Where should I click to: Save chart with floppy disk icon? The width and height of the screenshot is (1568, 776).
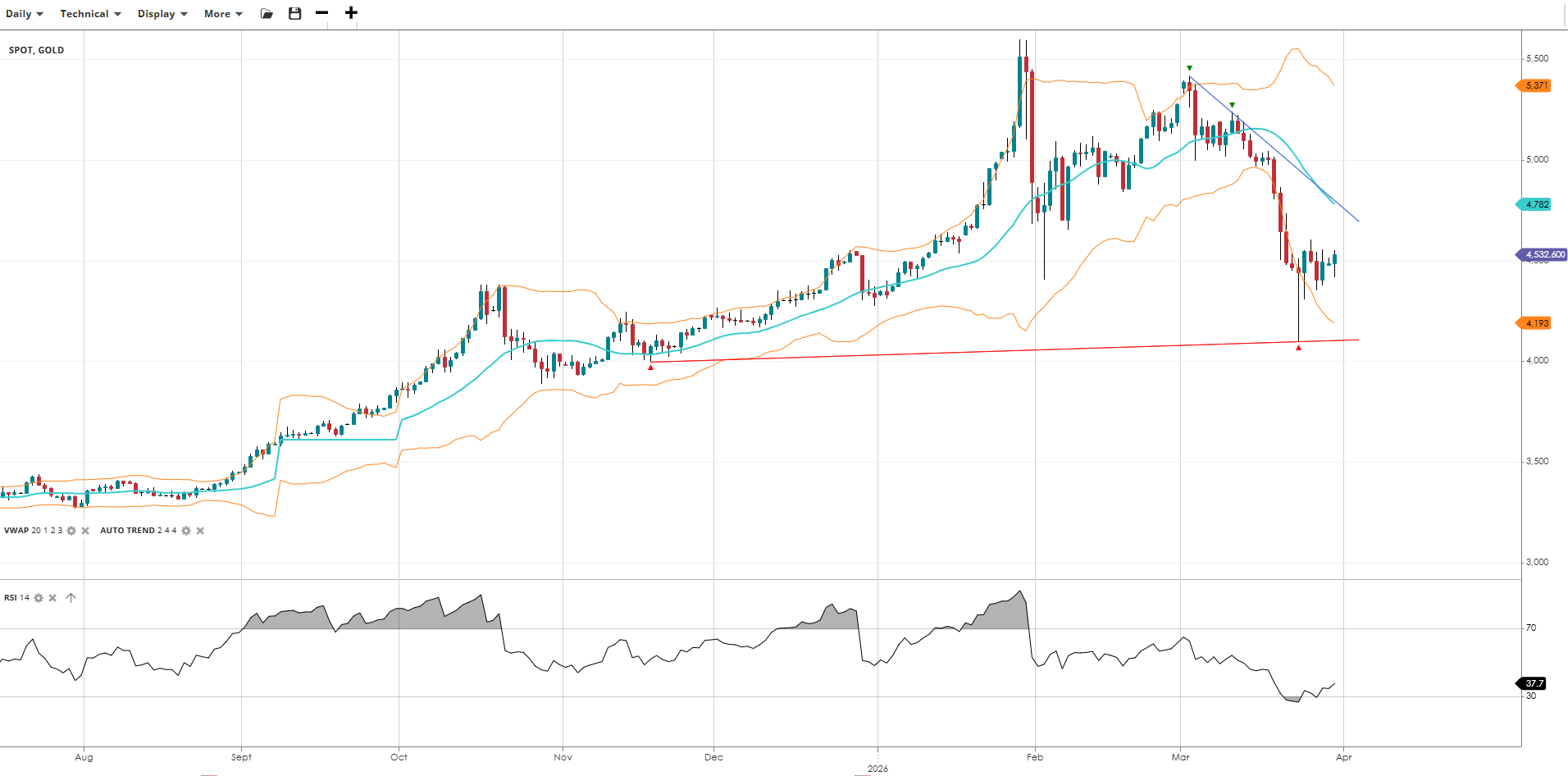[x=295, y=13]
